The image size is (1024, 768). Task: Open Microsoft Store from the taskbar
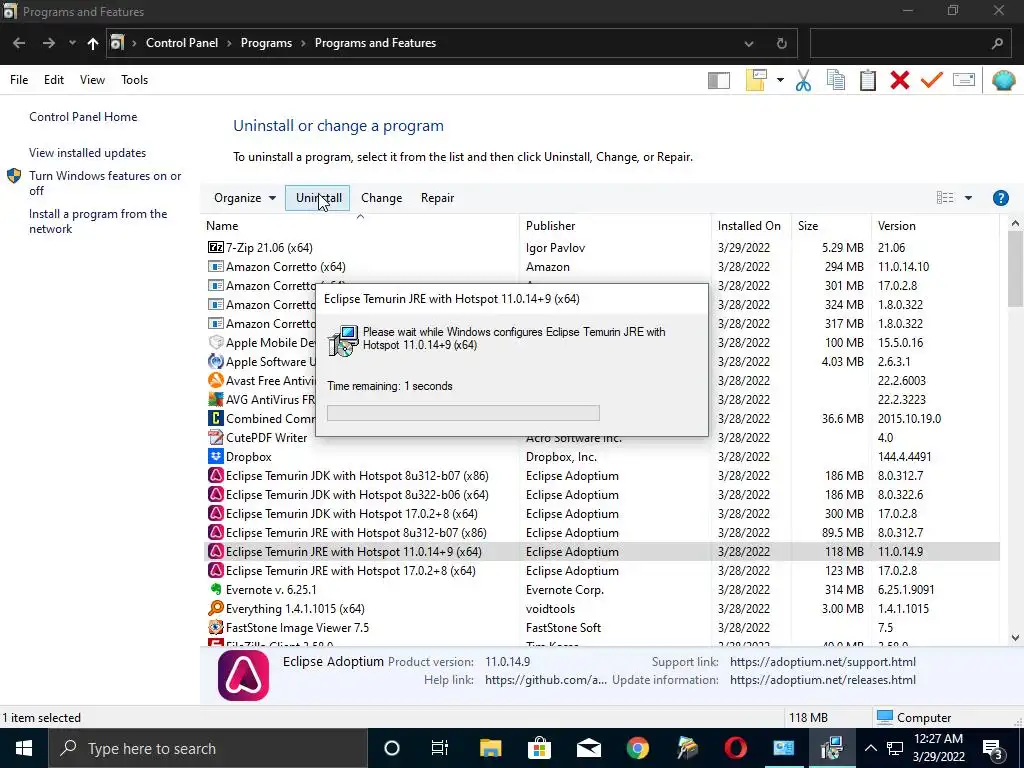click(x=539, y=748)
